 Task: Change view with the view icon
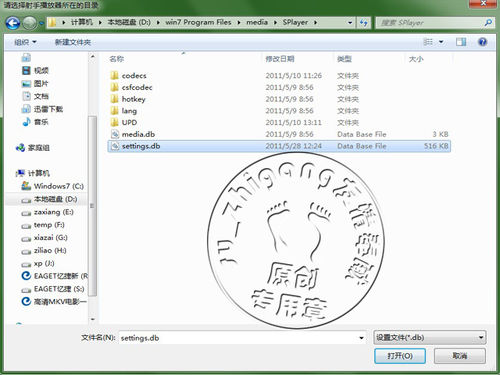point(428,42)
